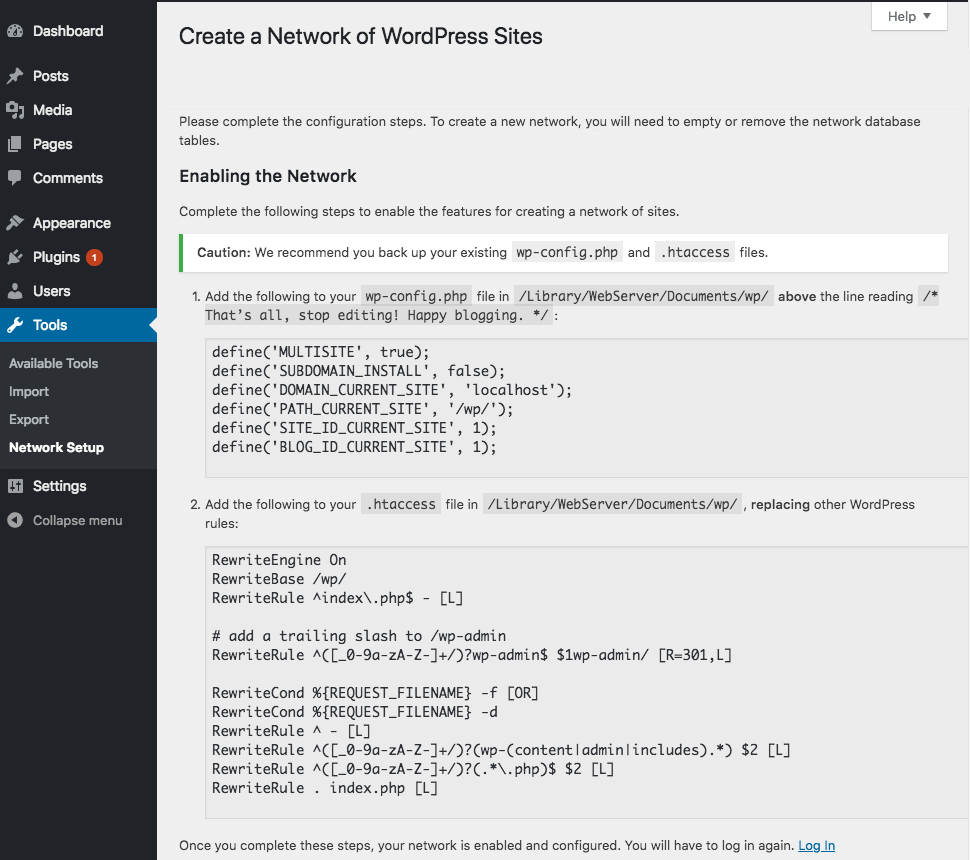Open the Posts menu
The width and height of the screenshot is (970, 860).
pyautogui.click(x=51, y=76)
